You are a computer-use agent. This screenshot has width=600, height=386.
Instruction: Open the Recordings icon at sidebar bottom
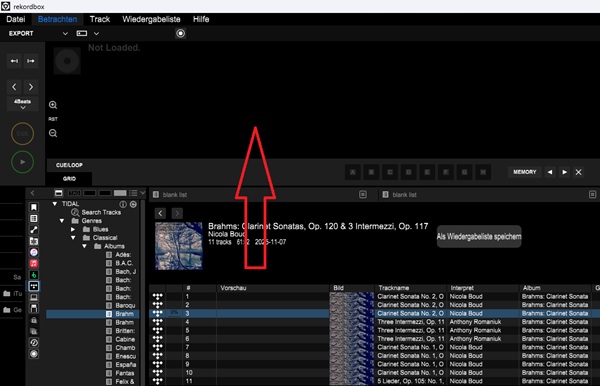(34, 354)
